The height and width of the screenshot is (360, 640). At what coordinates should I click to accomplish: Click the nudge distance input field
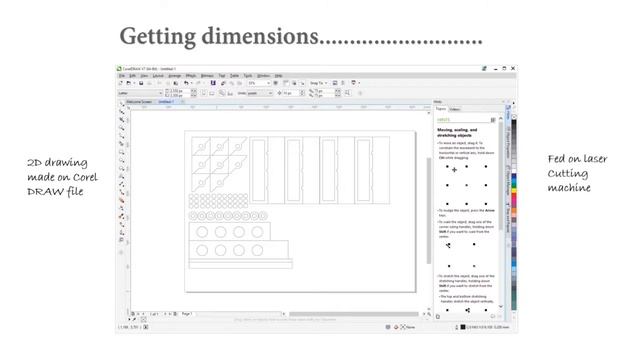coord(292,93)
